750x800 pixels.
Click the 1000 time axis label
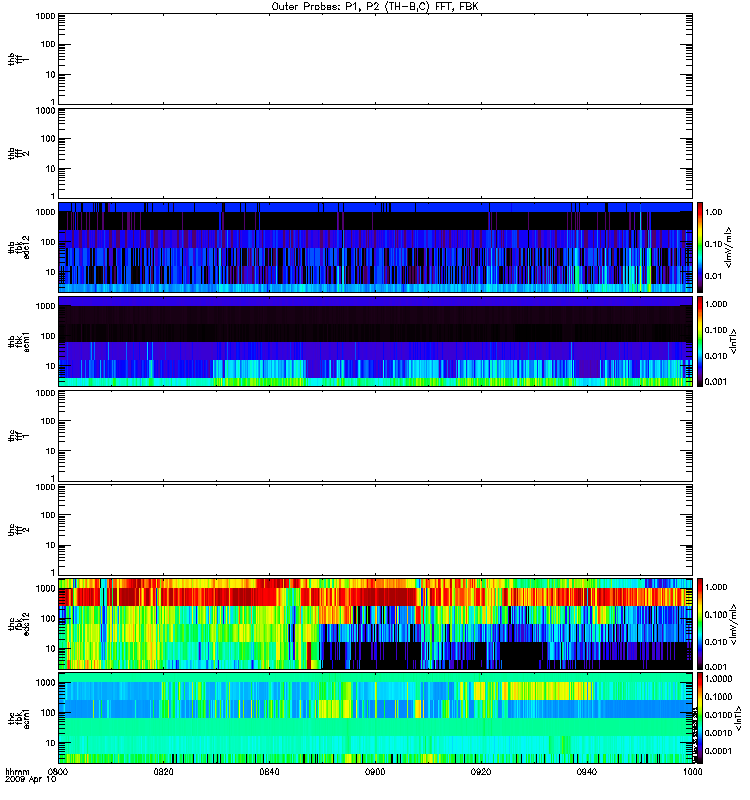(x=692, y=772)
